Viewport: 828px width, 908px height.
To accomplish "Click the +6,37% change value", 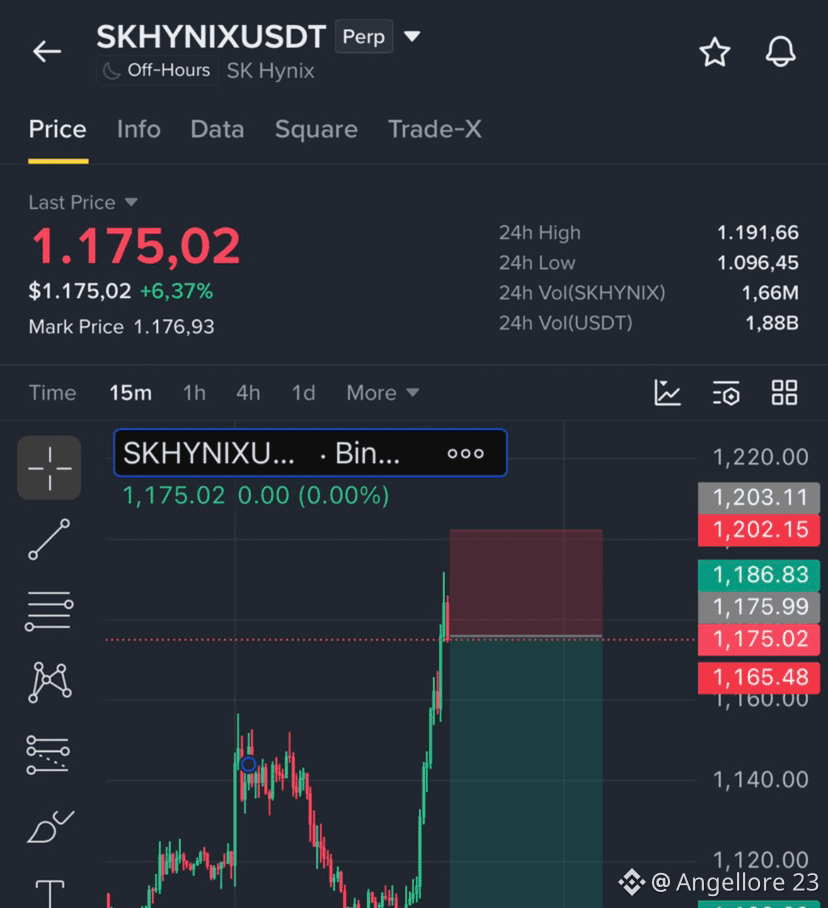I will pos(177,291).
